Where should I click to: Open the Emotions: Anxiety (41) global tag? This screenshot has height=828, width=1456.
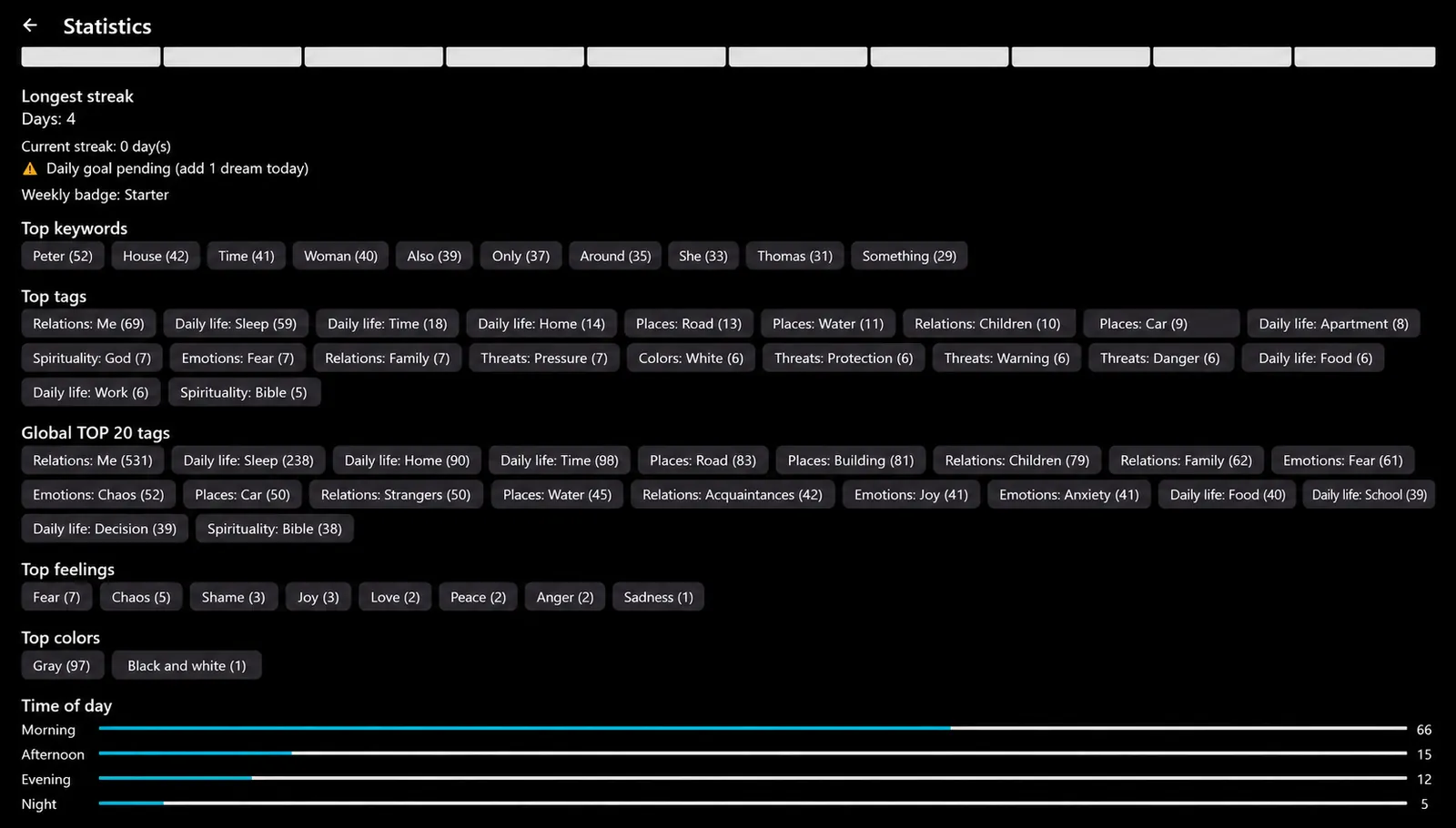point(1069,495)
